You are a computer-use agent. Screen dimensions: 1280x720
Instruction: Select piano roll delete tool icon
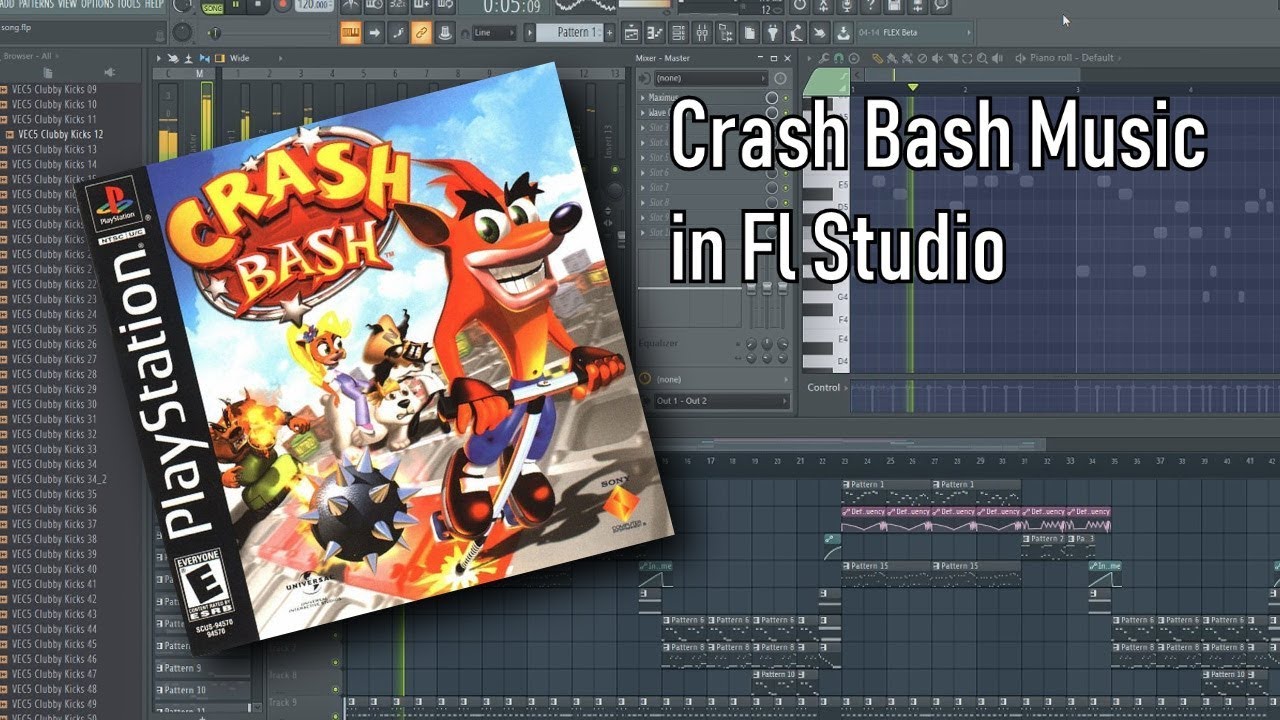click(x=922, y=58)
